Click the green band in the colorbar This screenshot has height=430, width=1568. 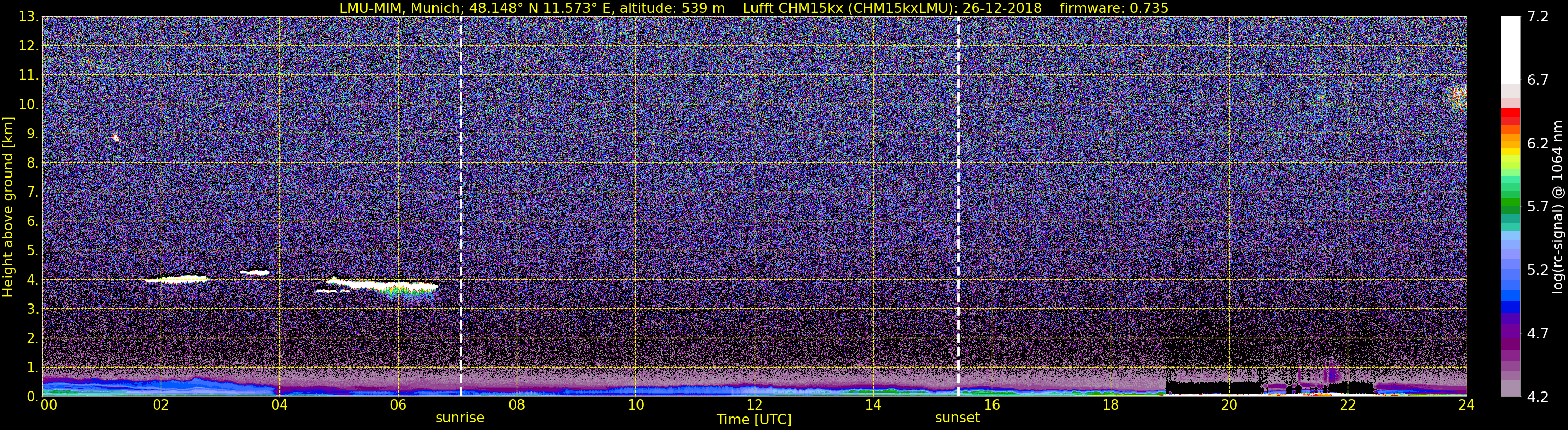(x=1510, y=207)
